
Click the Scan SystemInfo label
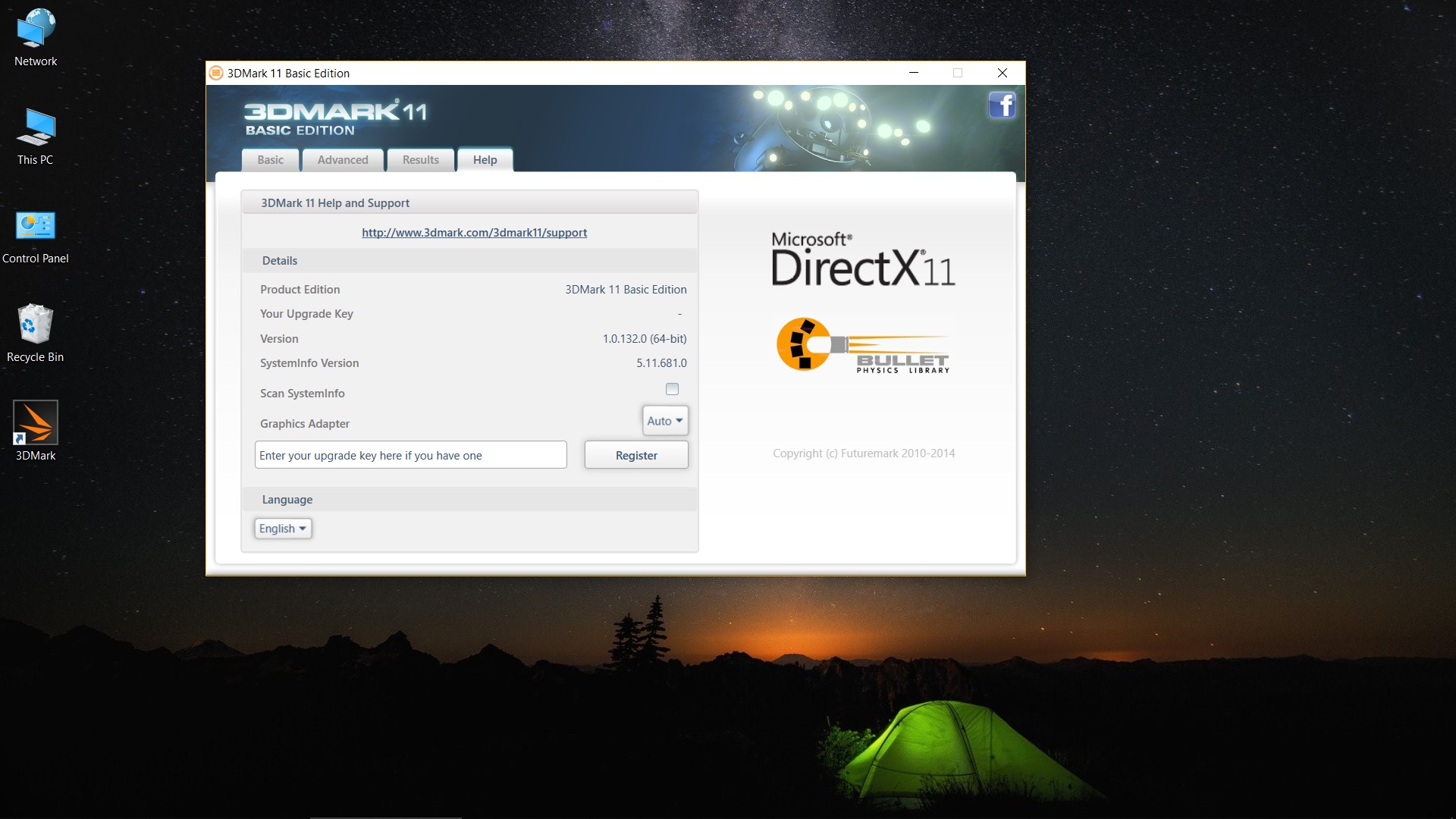coord(303,394)
